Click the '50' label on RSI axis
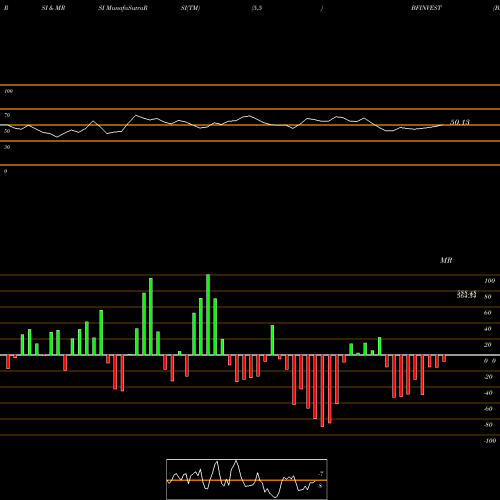This screenshot has height=500, width=500. [7, 131]
